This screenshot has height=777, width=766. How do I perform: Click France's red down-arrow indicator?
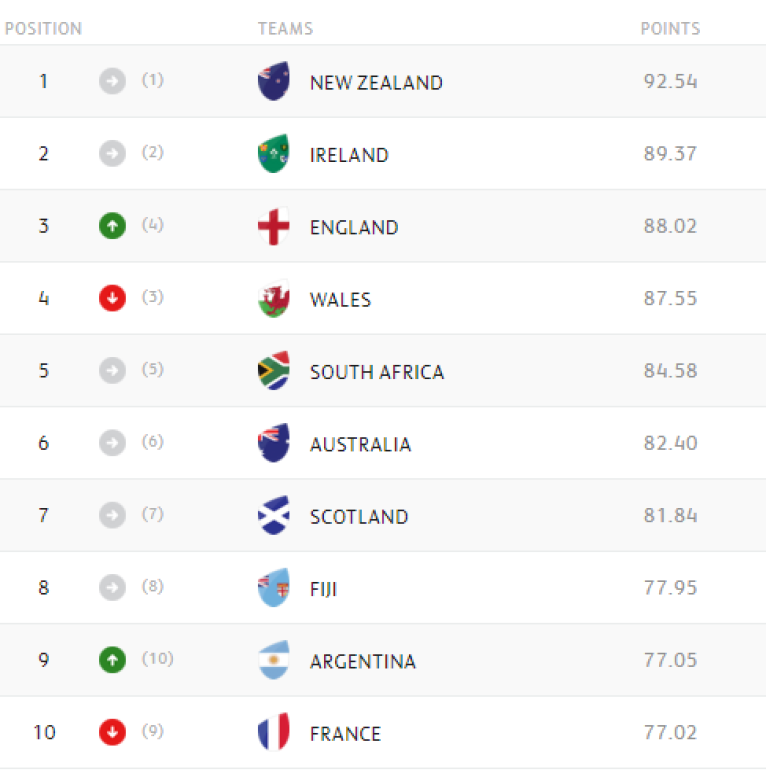click(112, 732)
